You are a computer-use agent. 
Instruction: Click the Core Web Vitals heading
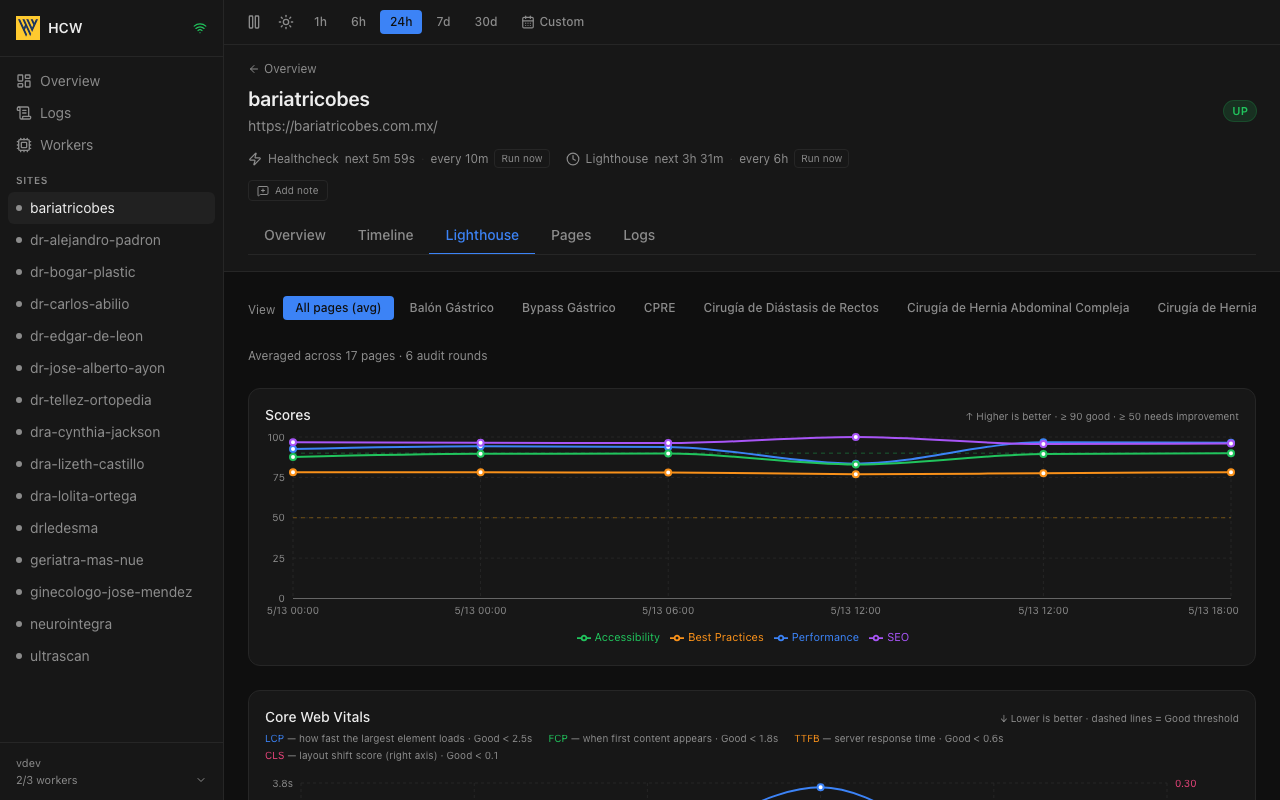coord(317,717)
